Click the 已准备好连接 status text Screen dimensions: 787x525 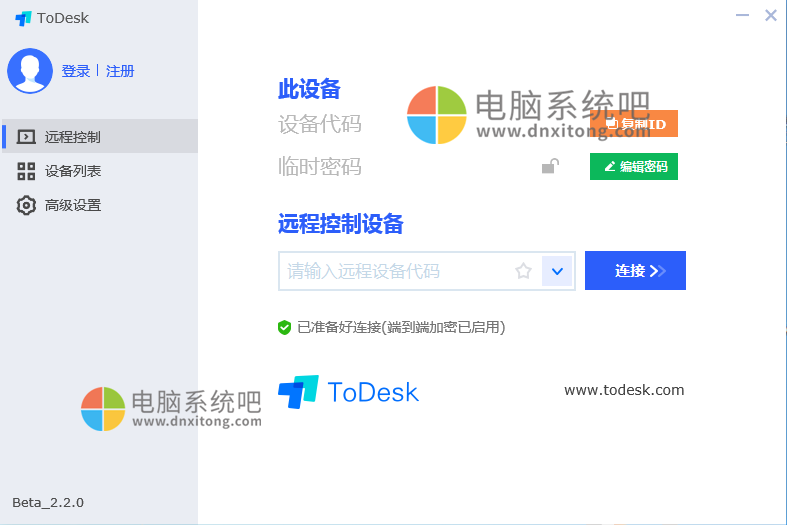tap(401, 327)
